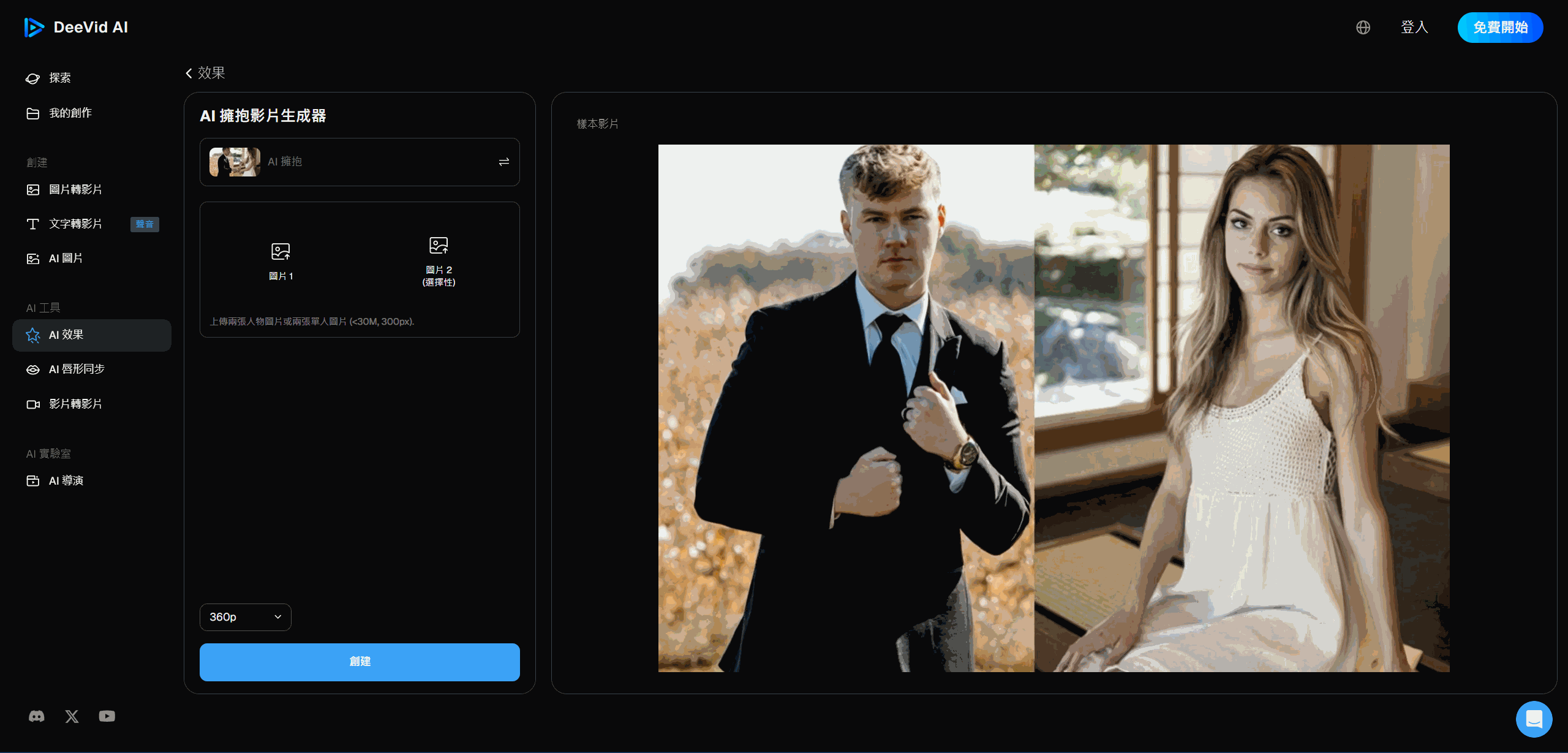Click the 圖片 2 upload icon
The height and width of the screenshot is (753, 1568).
[x=439, y=246]
